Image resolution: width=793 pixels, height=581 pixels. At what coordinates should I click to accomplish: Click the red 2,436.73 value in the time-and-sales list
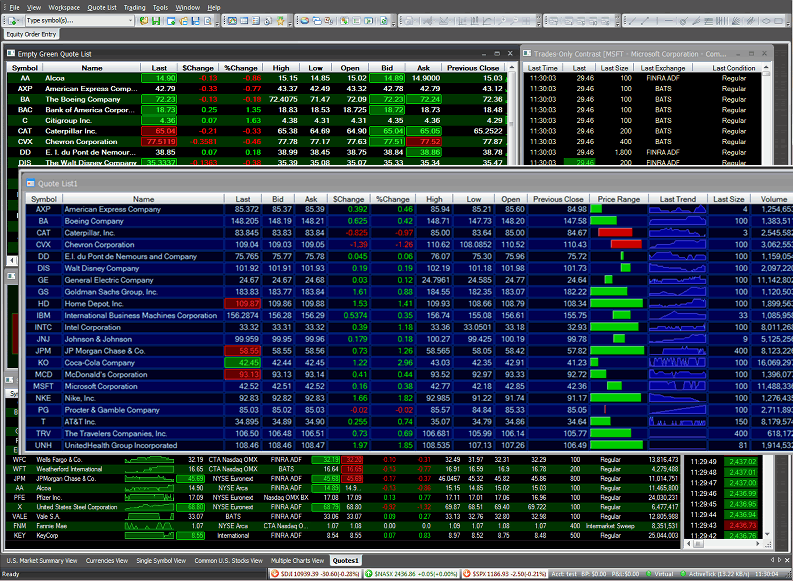tap(741, 525)
